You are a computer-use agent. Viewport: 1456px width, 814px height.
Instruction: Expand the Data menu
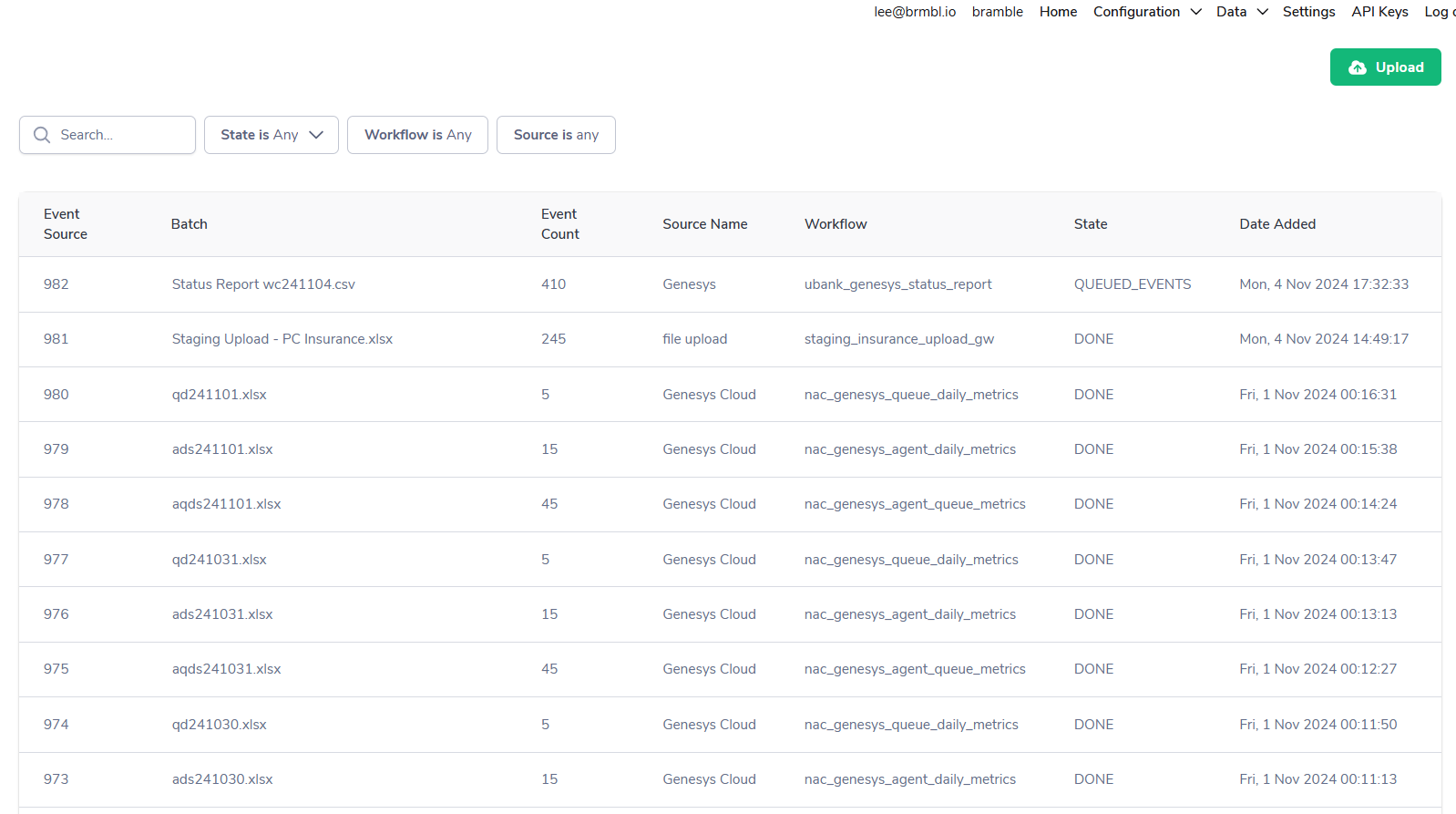[1242, 12]
